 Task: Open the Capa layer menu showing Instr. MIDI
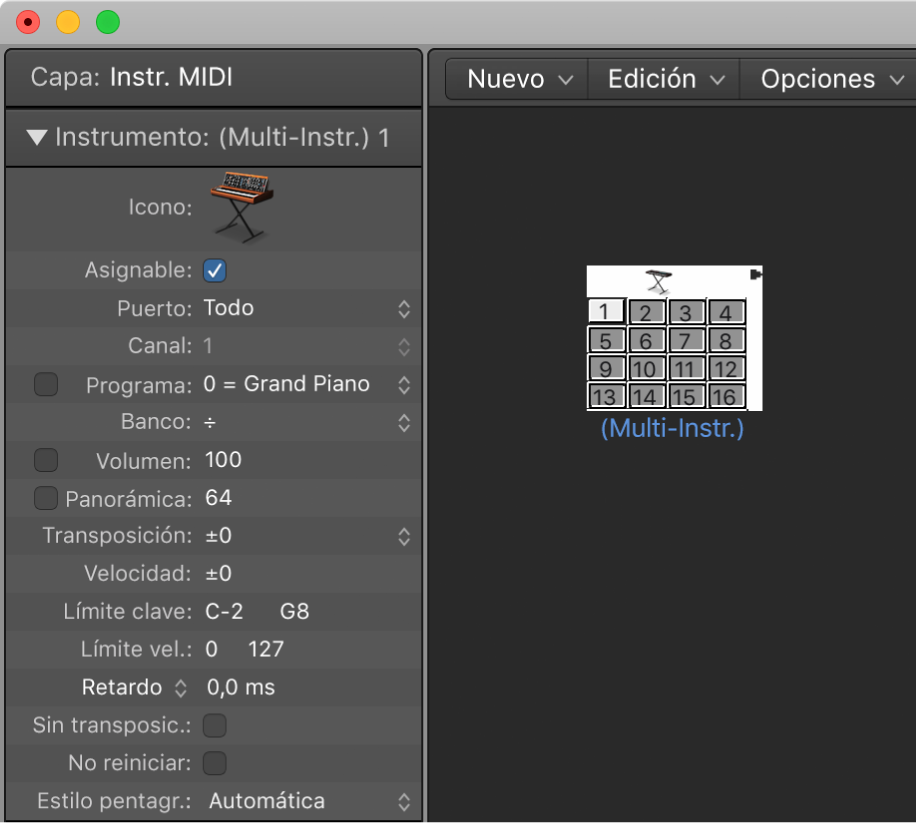[x=172, y=77]
